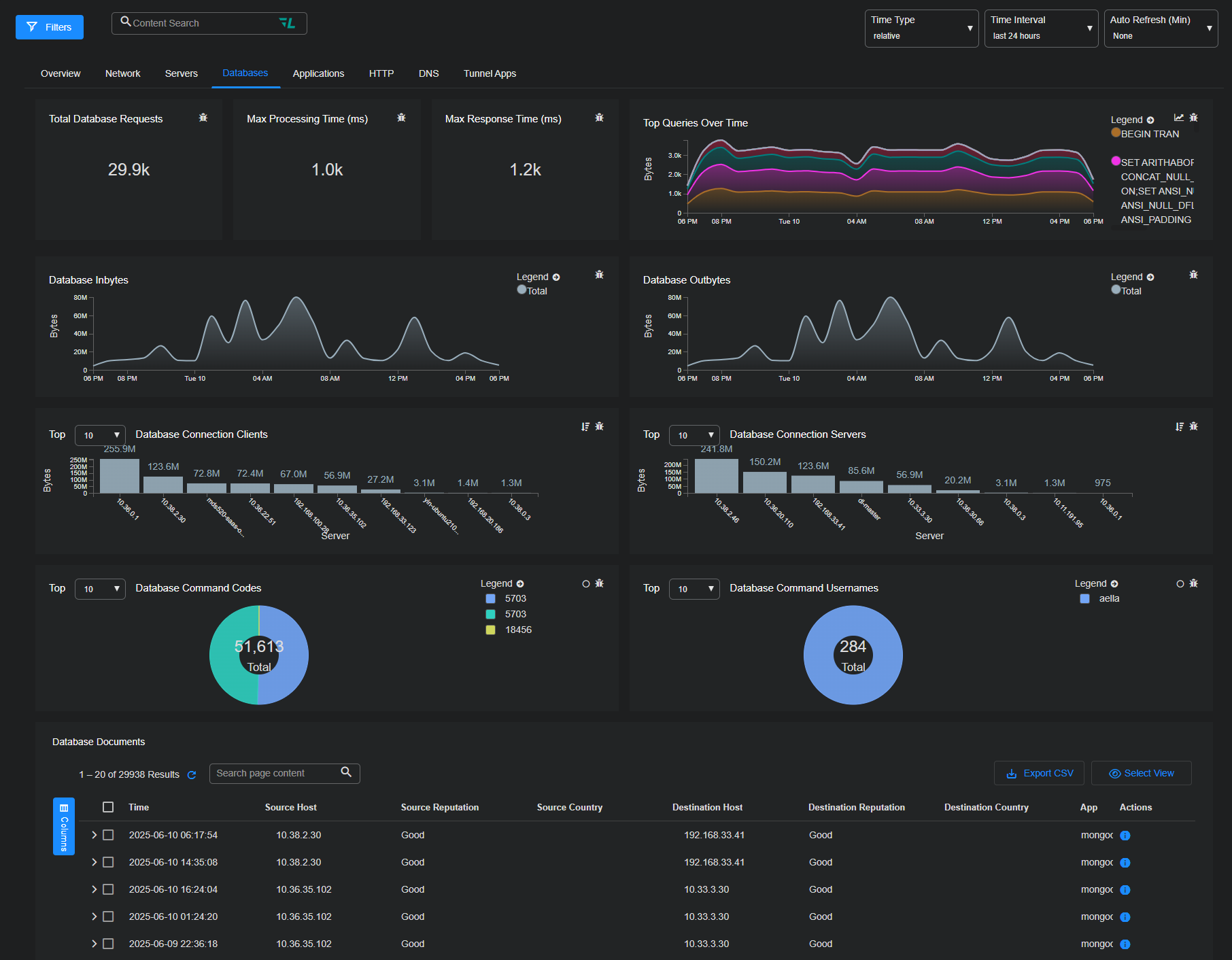Click the refresh icon beside results count

tap(192, 775)
